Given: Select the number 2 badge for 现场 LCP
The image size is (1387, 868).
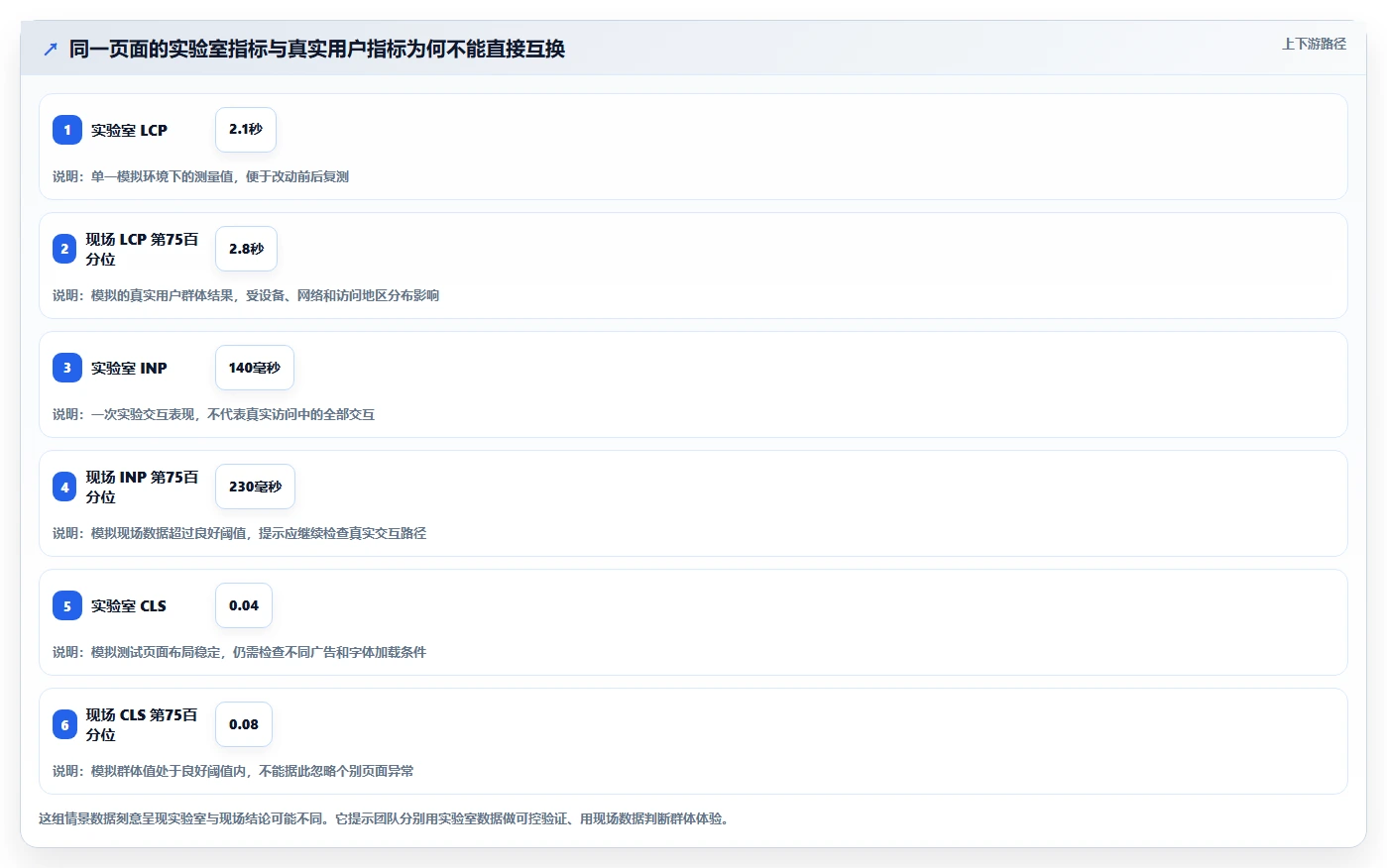Looking at the screenshot, I should 64,249.
